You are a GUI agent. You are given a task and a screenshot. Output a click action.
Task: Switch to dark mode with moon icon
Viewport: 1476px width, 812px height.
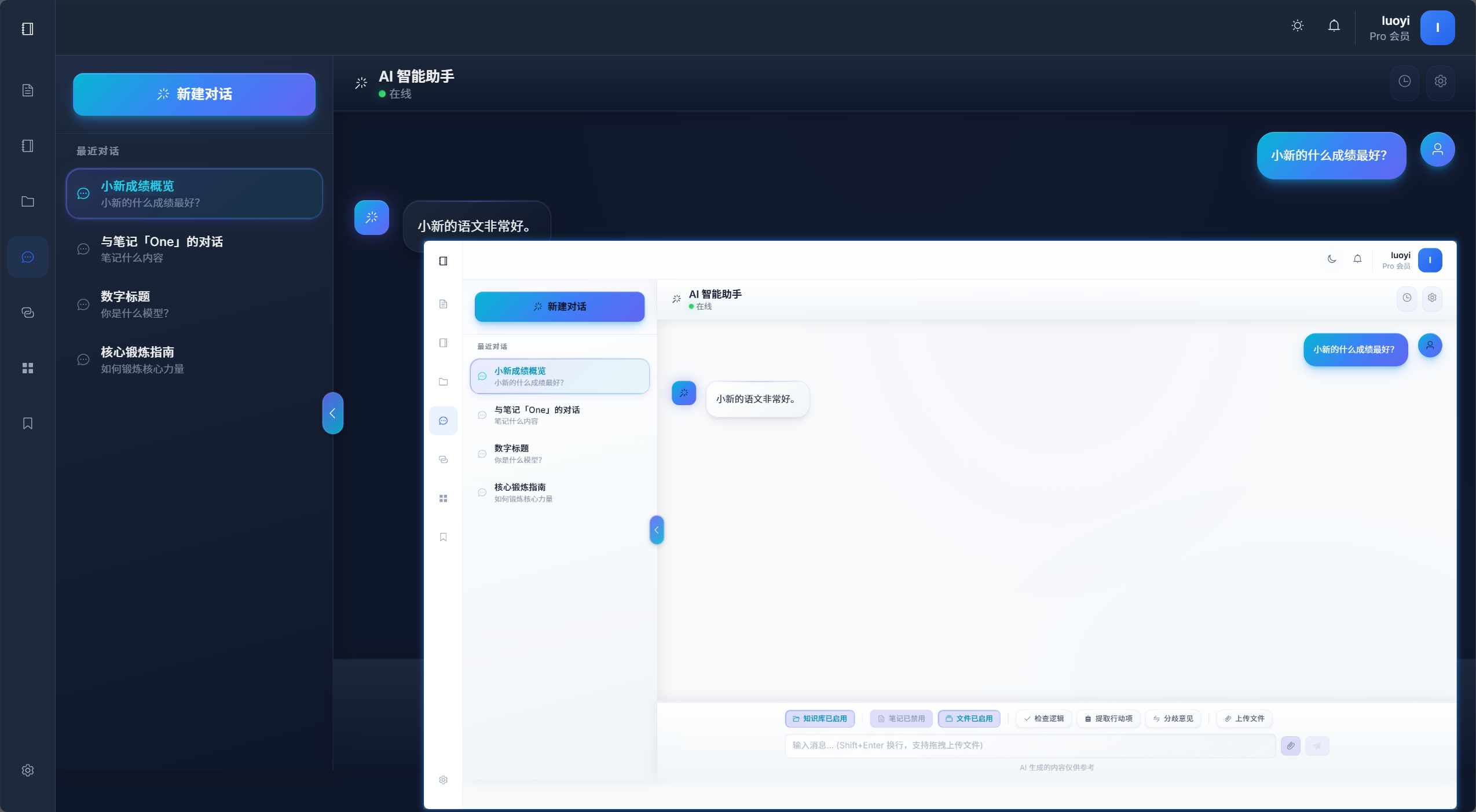pos(1331,259)
